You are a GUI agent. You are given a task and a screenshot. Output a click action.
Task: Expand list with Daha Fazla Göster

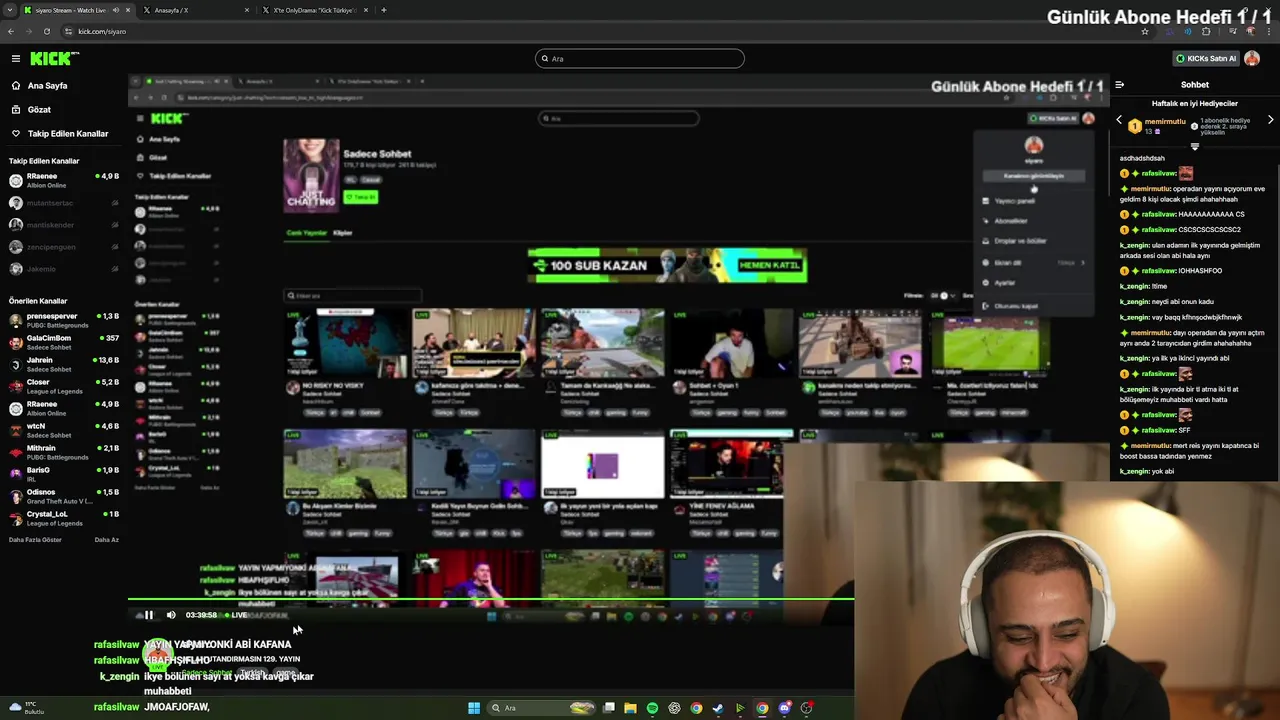pos(35,540)
